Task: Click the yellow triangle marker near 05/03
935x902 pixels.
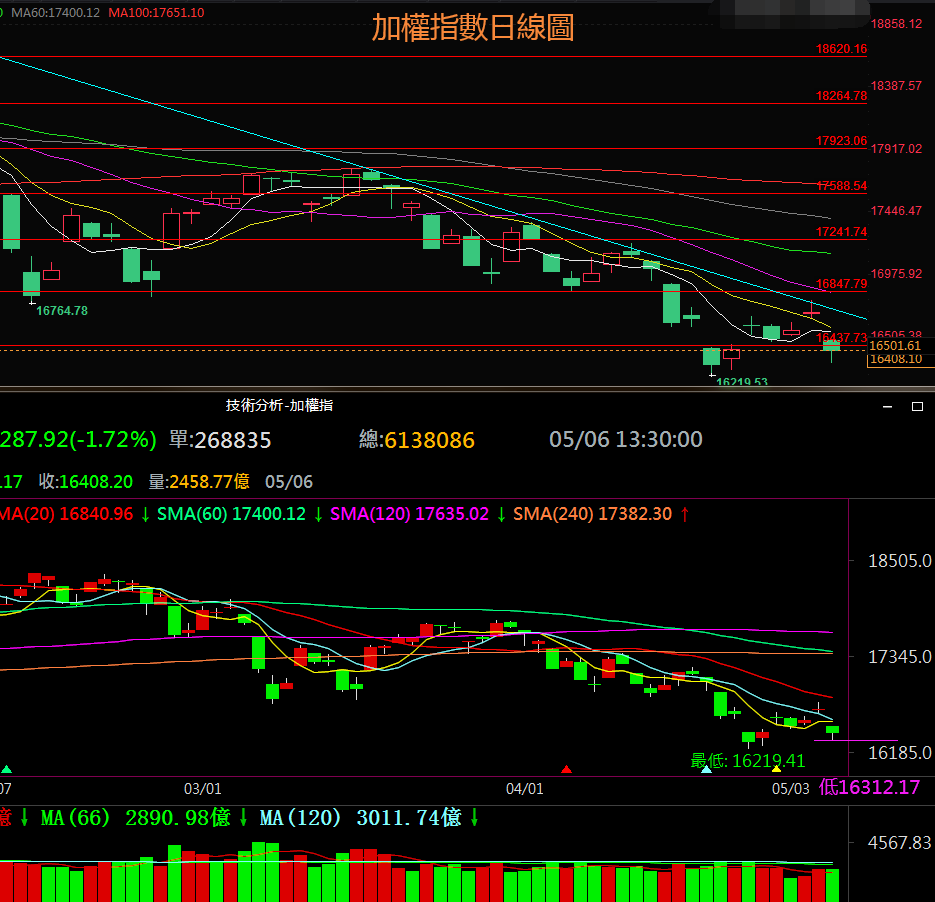Action: pyautogui.click(x=776, y=769)
